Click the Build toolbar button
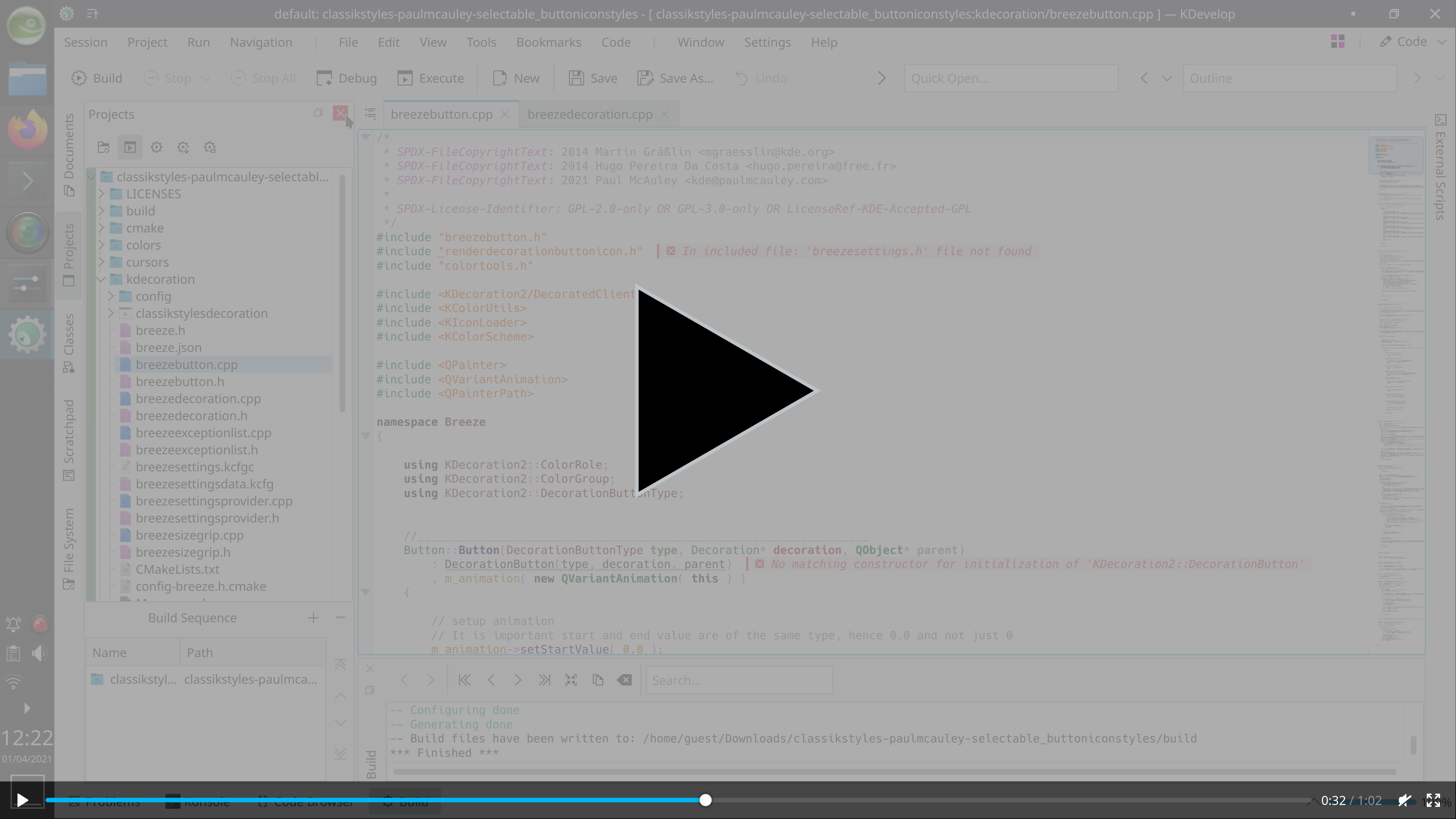This screenshot has width=1456, height=819. (97, 78)
